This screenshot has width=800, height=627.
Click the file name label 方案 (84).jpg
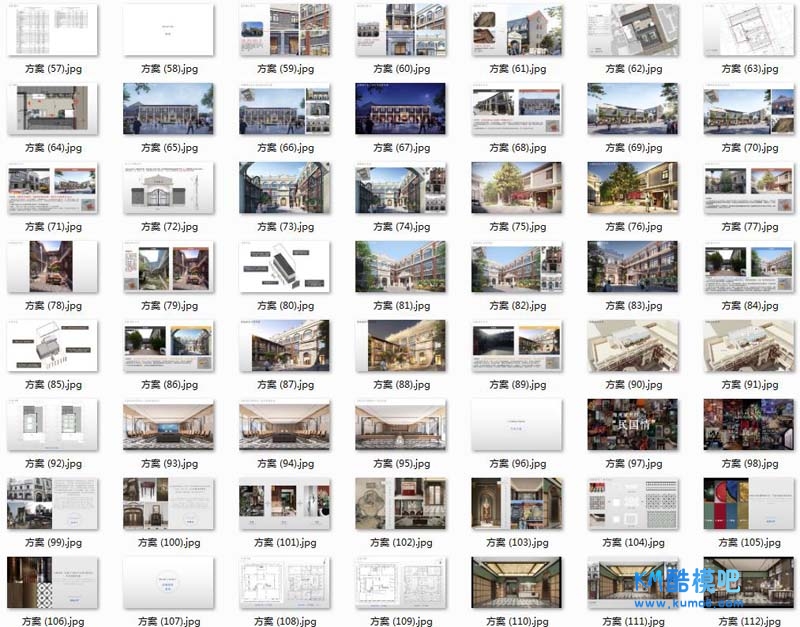[748, 306]
